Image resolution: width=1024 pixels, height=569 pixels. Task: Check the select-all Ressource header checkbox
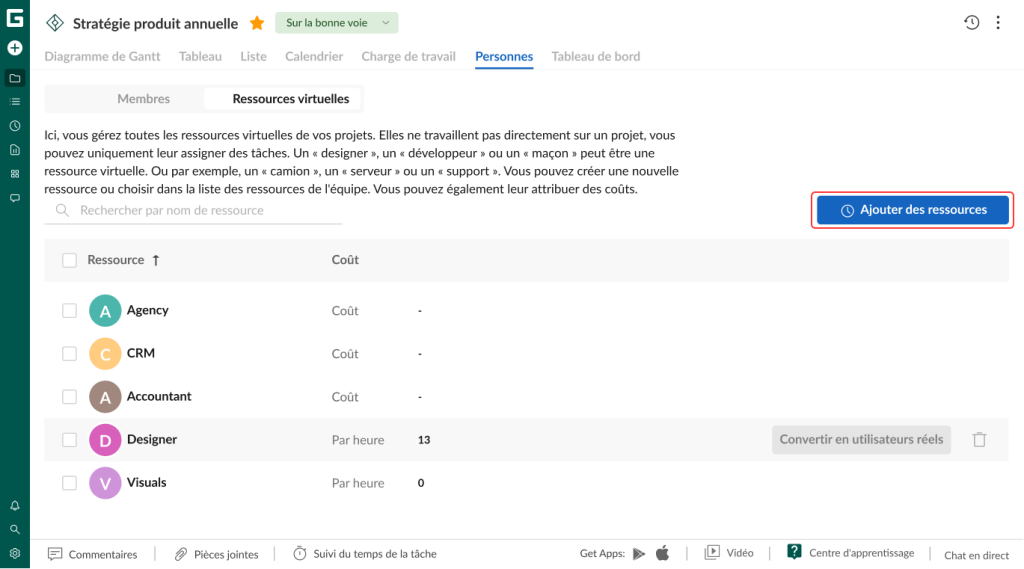(x=69, y=260)
